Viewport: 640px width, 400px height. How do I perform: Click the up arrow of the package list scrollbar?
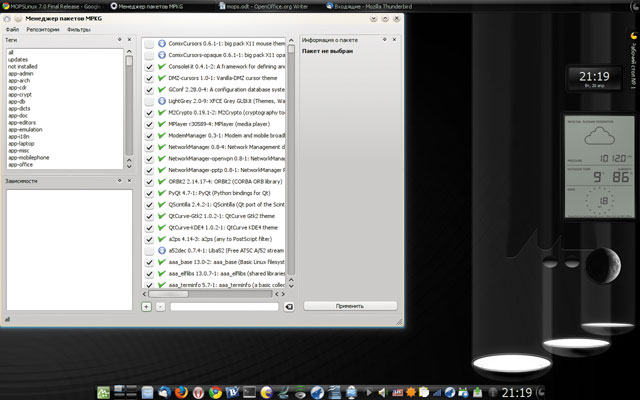(x=291, y=40)
